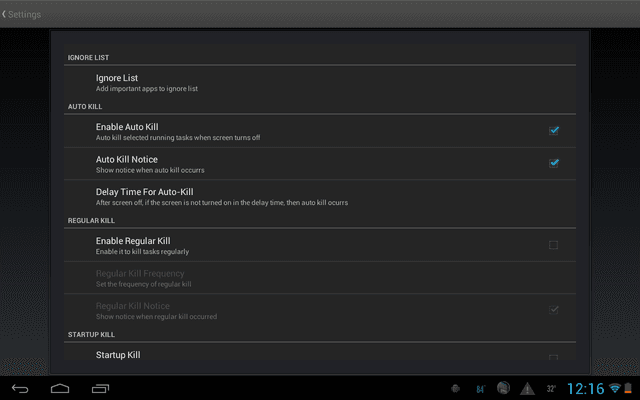
Task: Open the Ignore List setting
Action: click(x=320, y=82)
